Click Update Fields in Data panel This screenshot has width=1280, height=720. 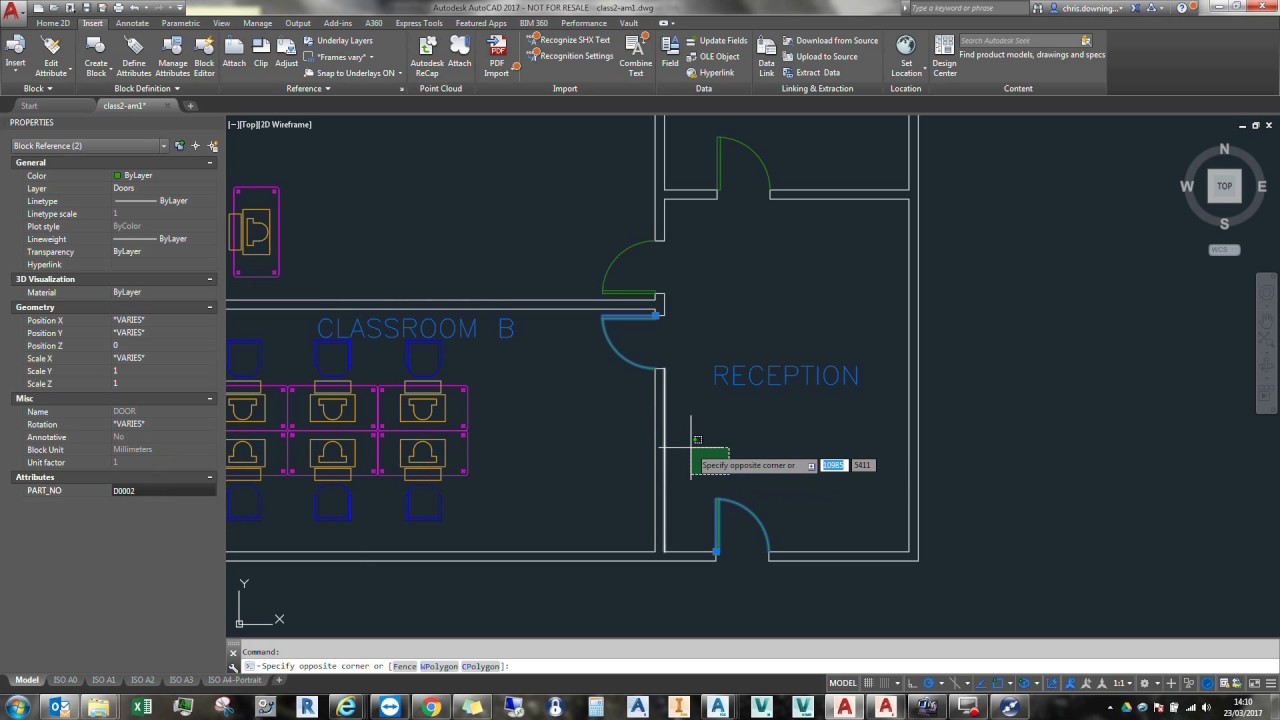[717, 41]
